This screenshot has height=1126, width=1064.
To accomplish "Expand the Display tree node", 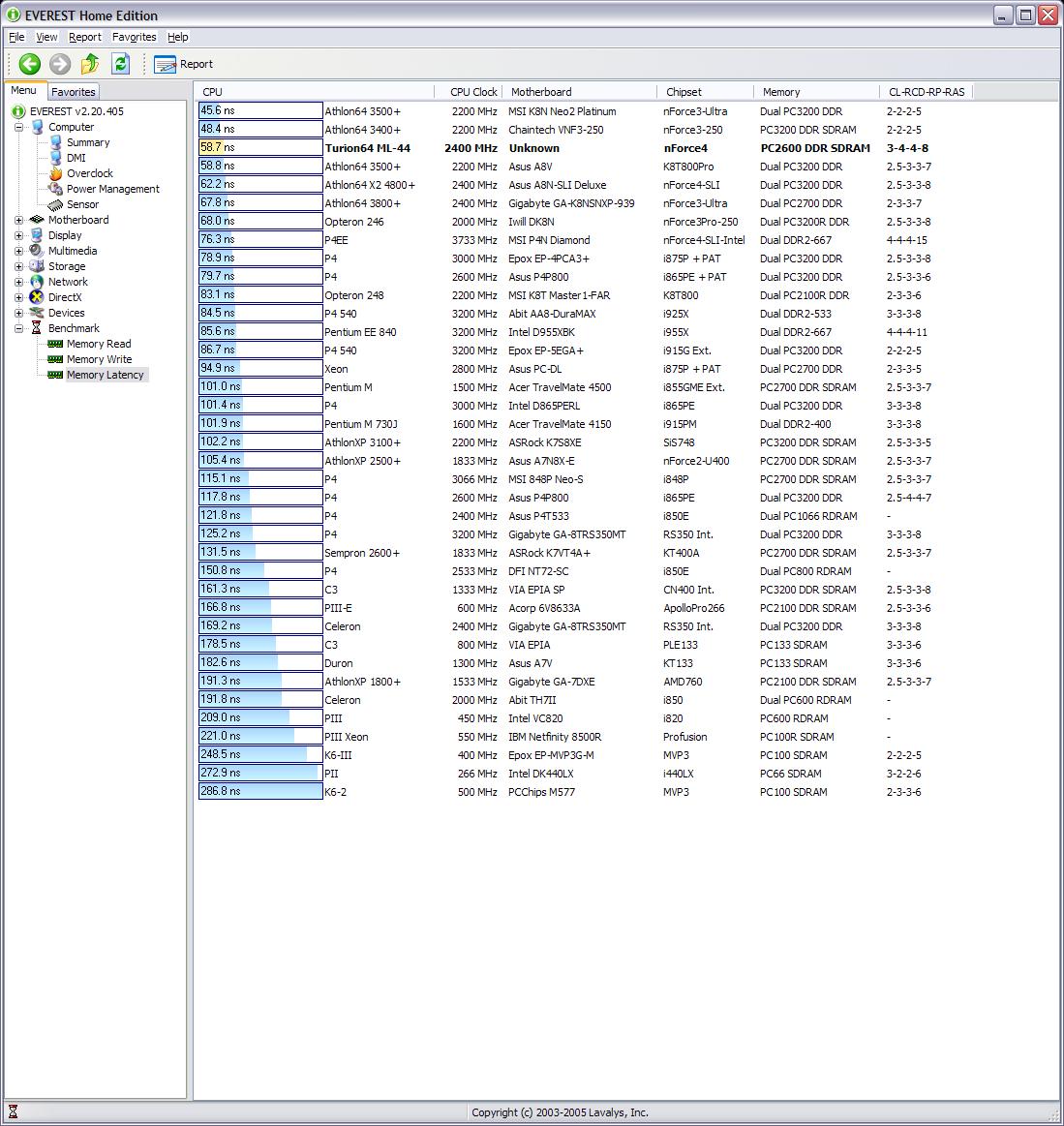I will pos(19,235).
